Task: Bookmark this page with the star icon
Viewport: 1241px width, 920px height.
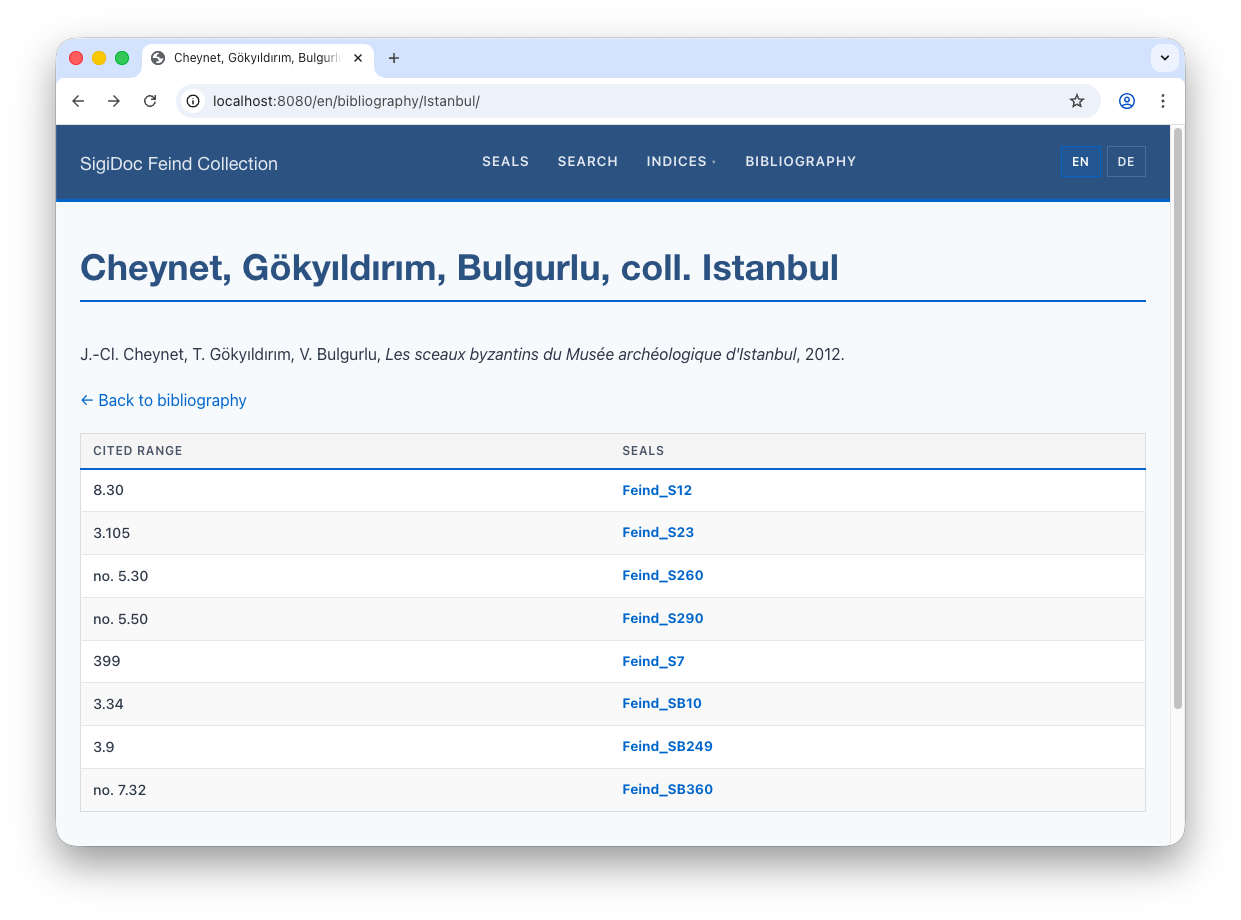Action: pyautogui.click(x=1077, y=101)
